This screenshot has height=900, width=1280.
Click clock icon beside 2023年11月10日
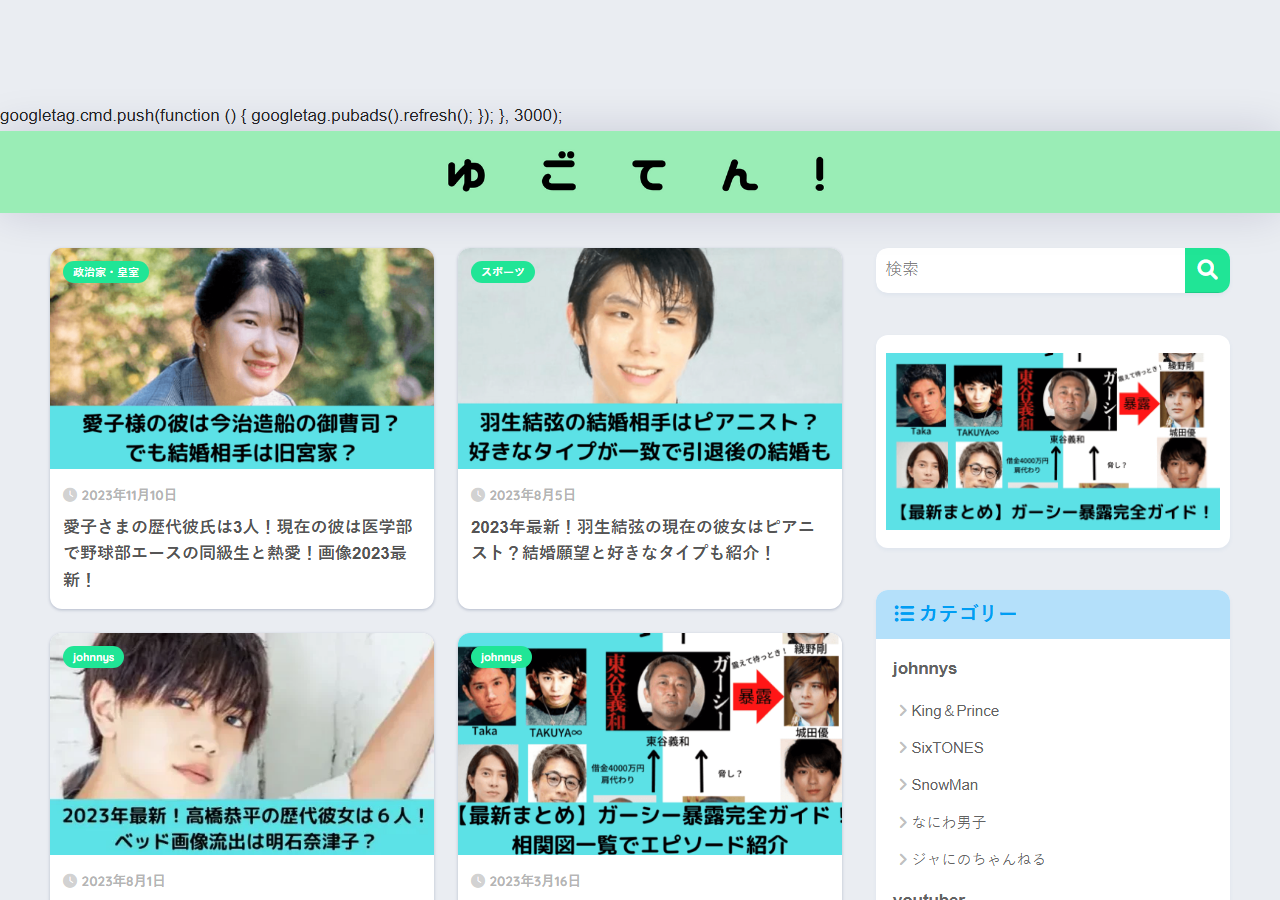coord(70,495)
